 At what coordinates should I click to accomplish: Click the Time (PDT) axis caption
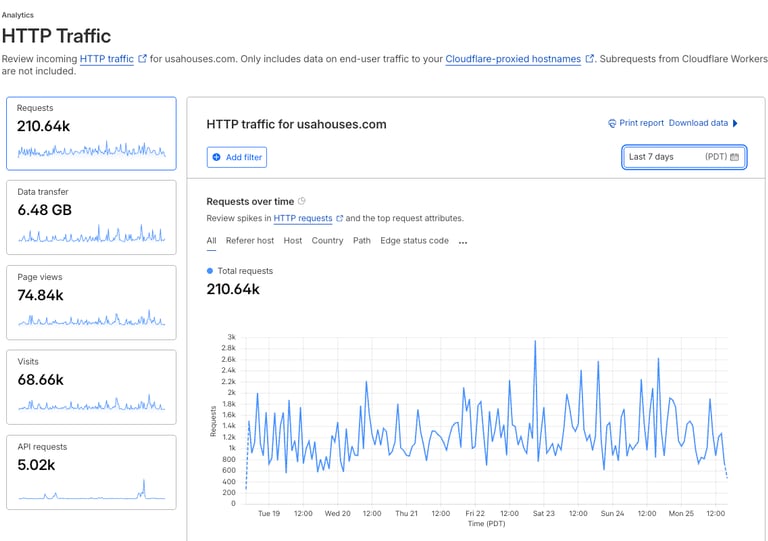pyautogui.click(x=486, y=523)
